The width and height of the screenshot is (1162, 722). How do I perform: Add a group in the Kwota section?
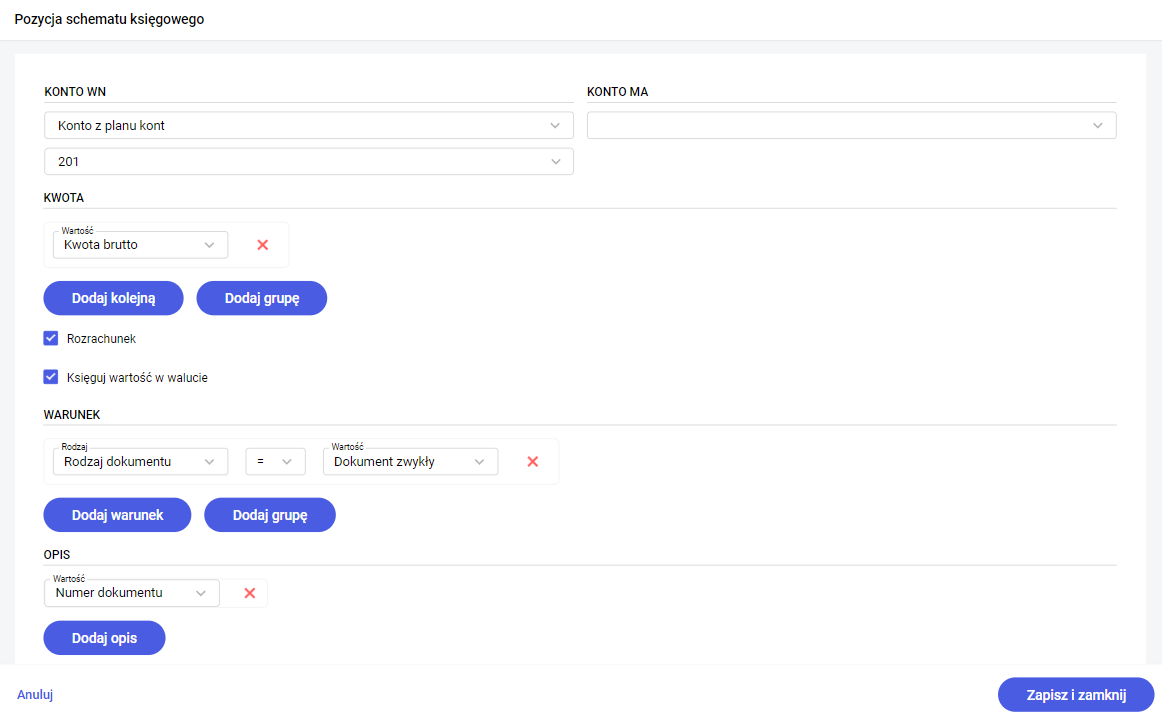point(261,298)
